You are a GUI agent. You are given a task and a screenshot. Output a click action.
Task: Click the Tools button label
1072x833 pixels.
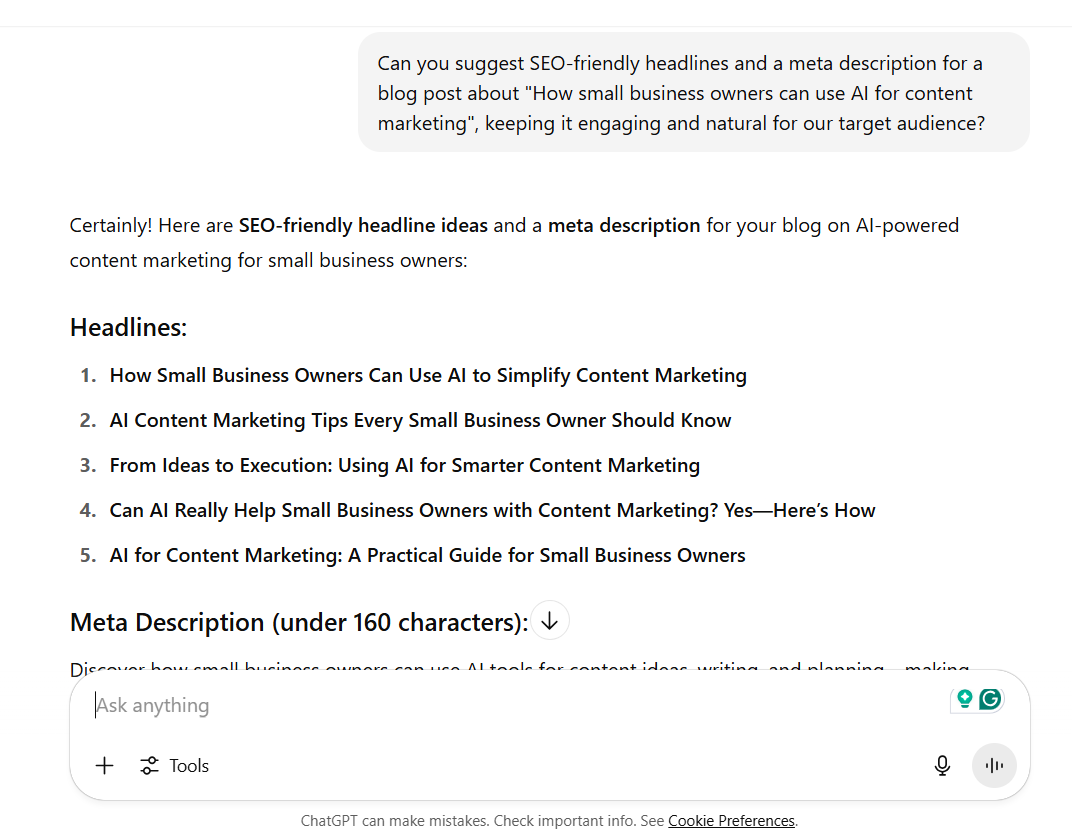tap(189, 765)
